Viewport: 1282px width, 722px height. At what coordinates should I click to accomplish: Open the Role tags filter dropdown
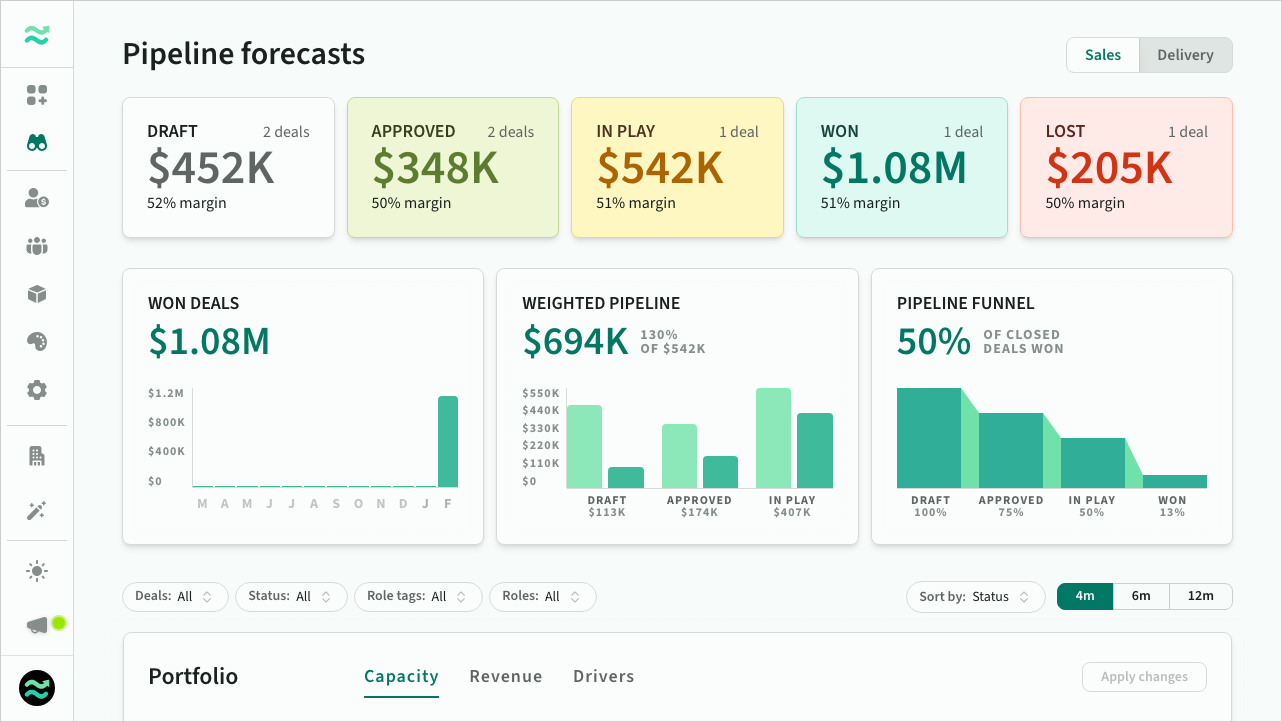[417, 597]
